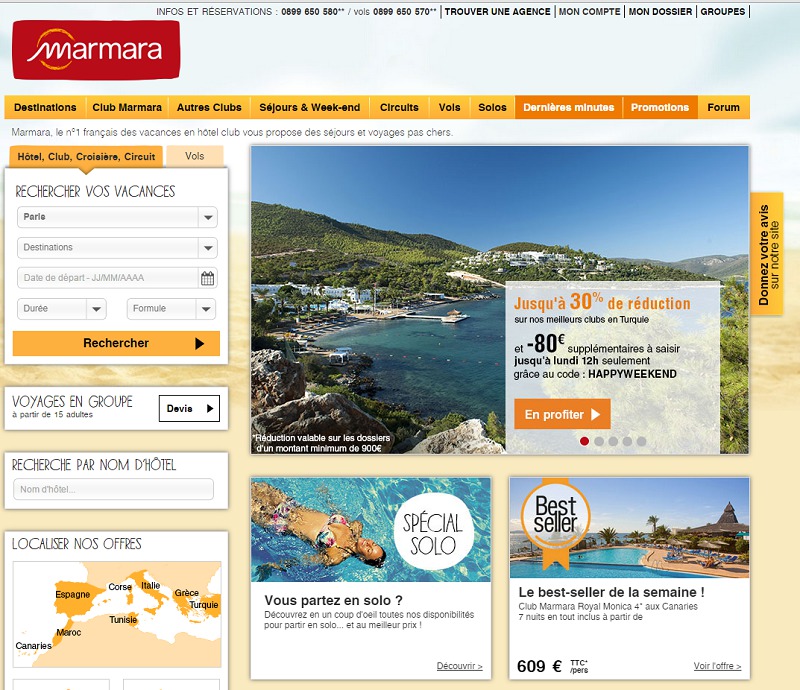This screenshot has width=800, height=690.
Task: Switch to the Vols search tab
Action: 195,156
